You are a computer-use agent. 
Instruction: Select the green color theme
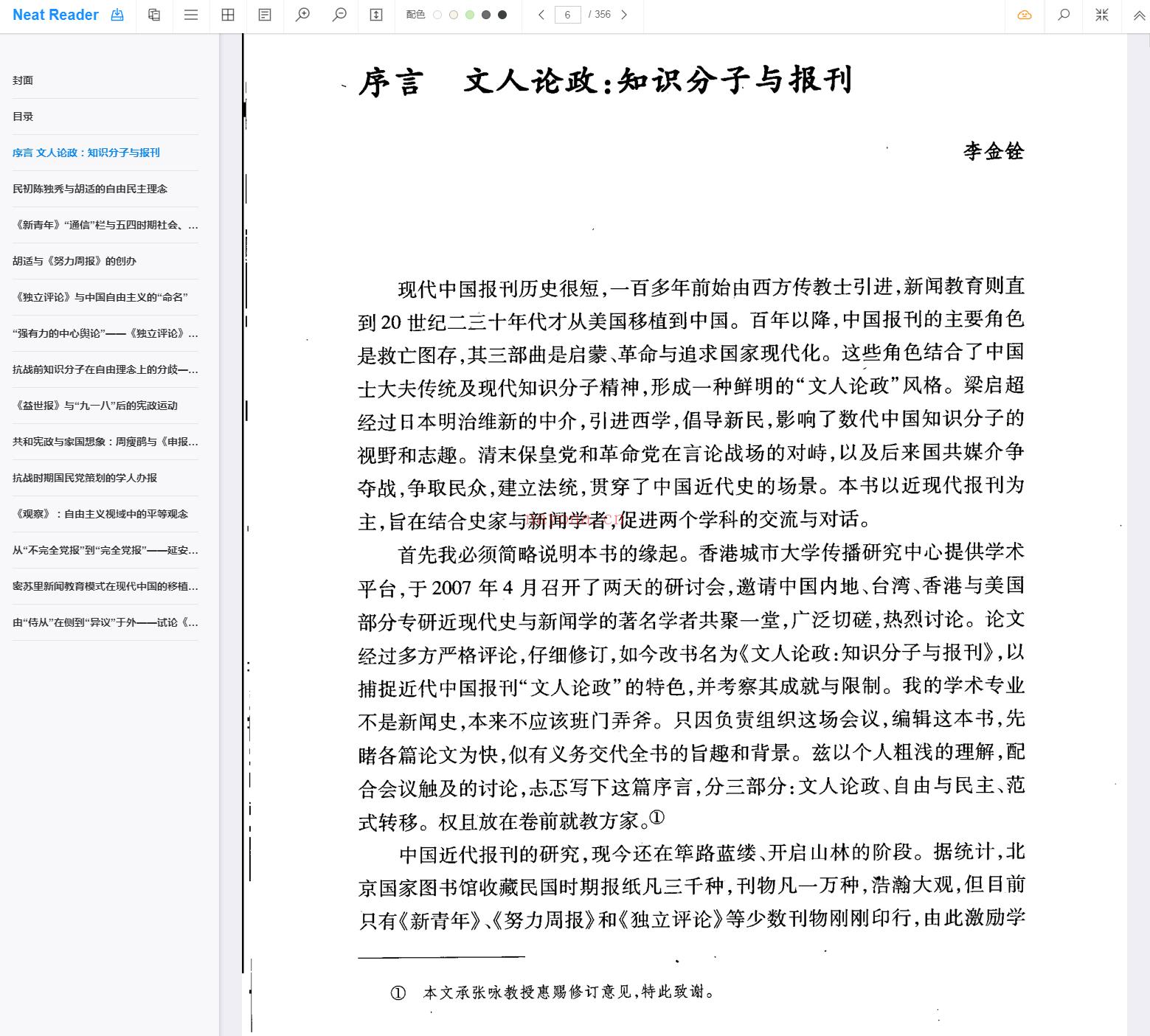pyautogui.click(x=470, y=15)
